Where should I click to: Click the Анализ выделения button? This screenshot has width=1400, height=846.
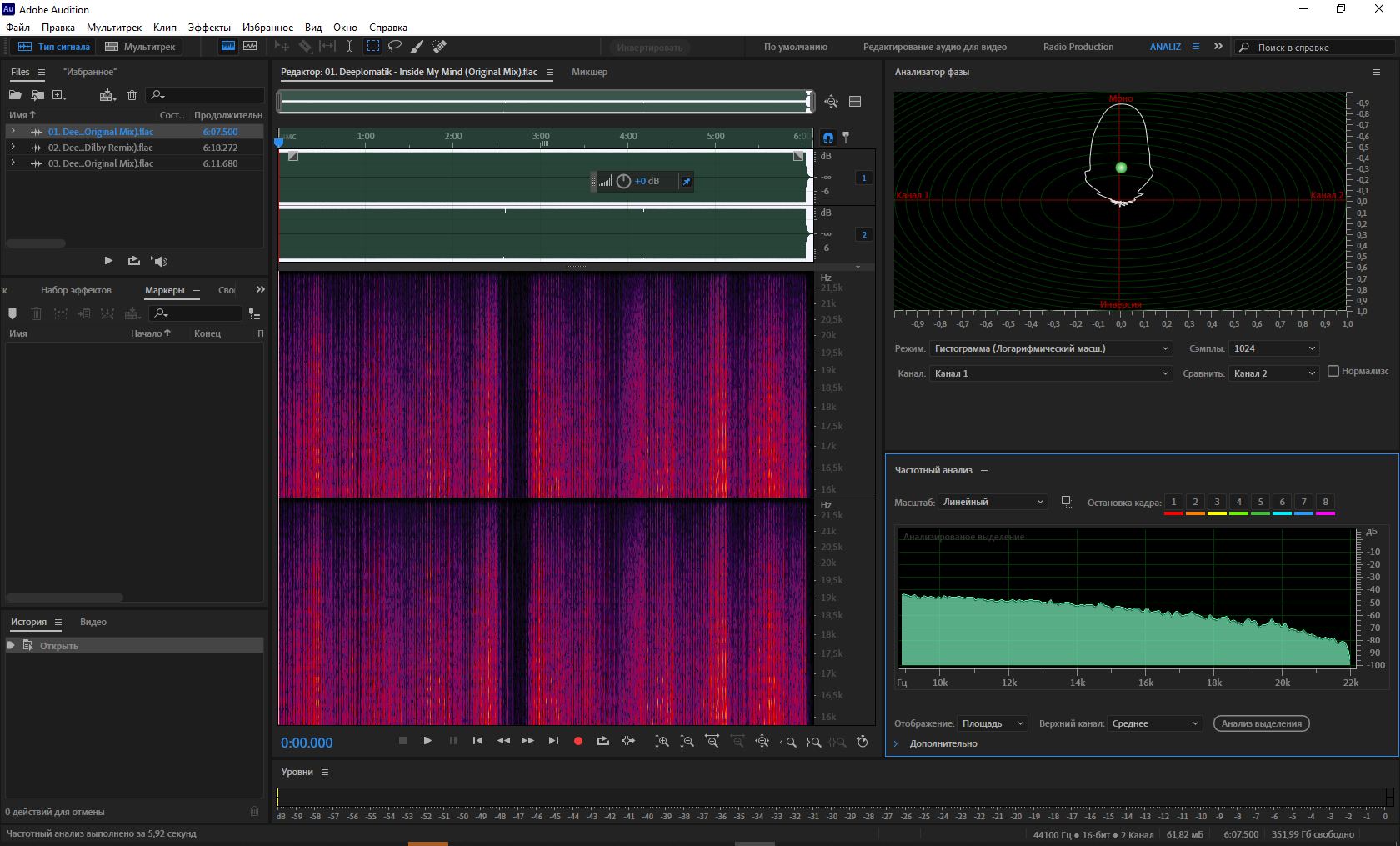click(1261, 723)
